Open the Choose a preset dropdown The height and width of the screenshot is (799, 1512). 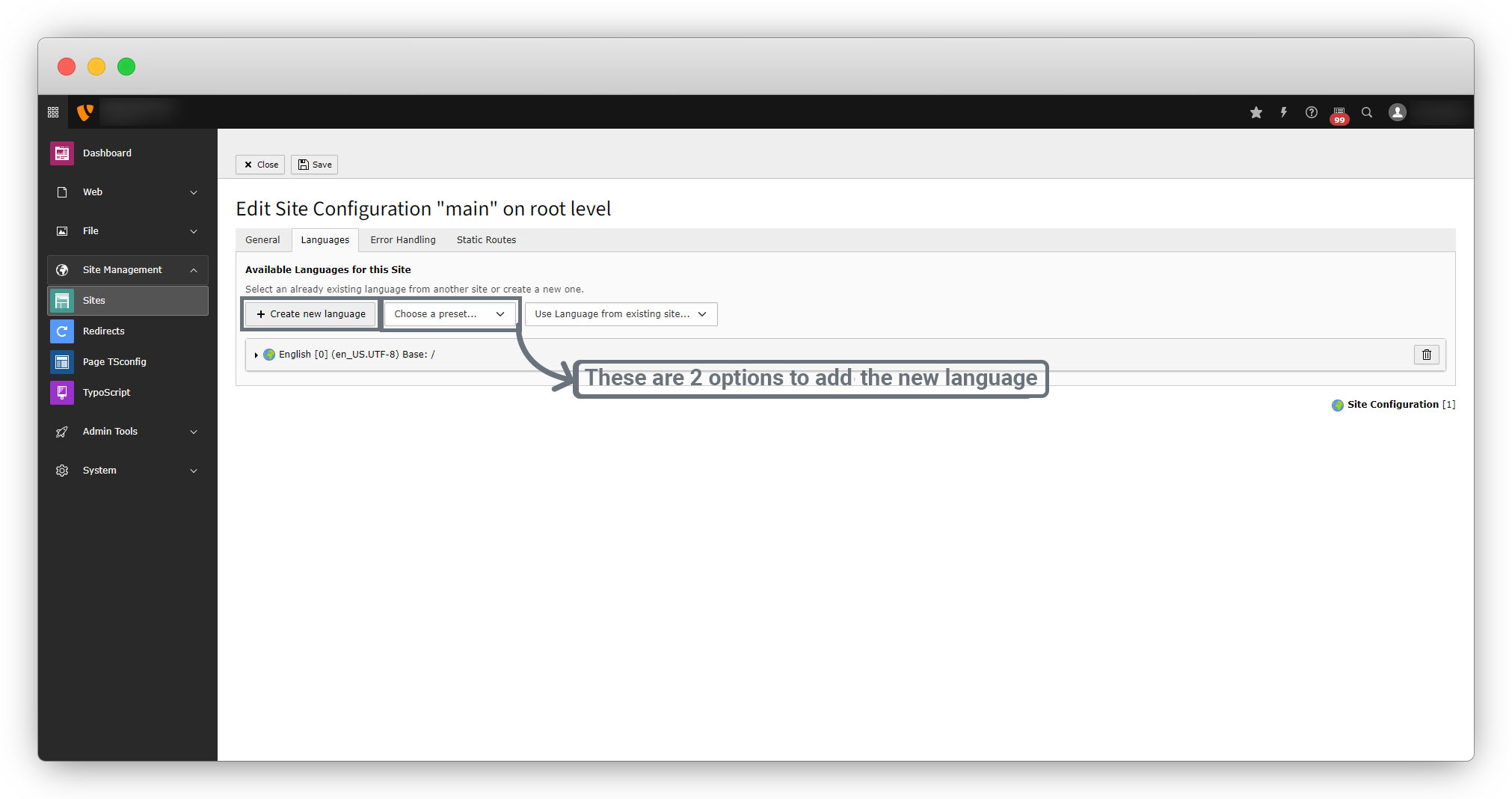(449, 314)
